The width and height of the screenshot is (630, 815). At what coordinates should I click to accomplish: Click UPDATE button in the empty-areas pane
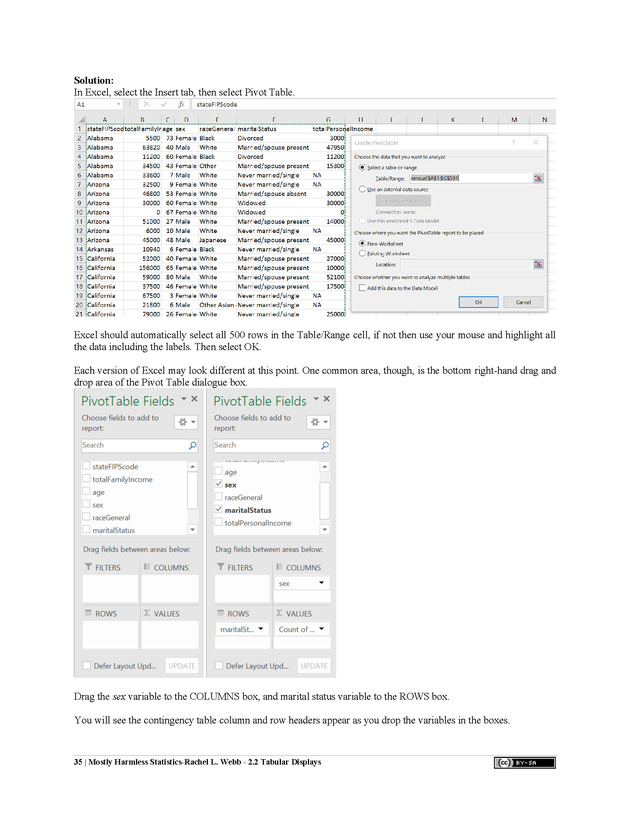[182, 666]
